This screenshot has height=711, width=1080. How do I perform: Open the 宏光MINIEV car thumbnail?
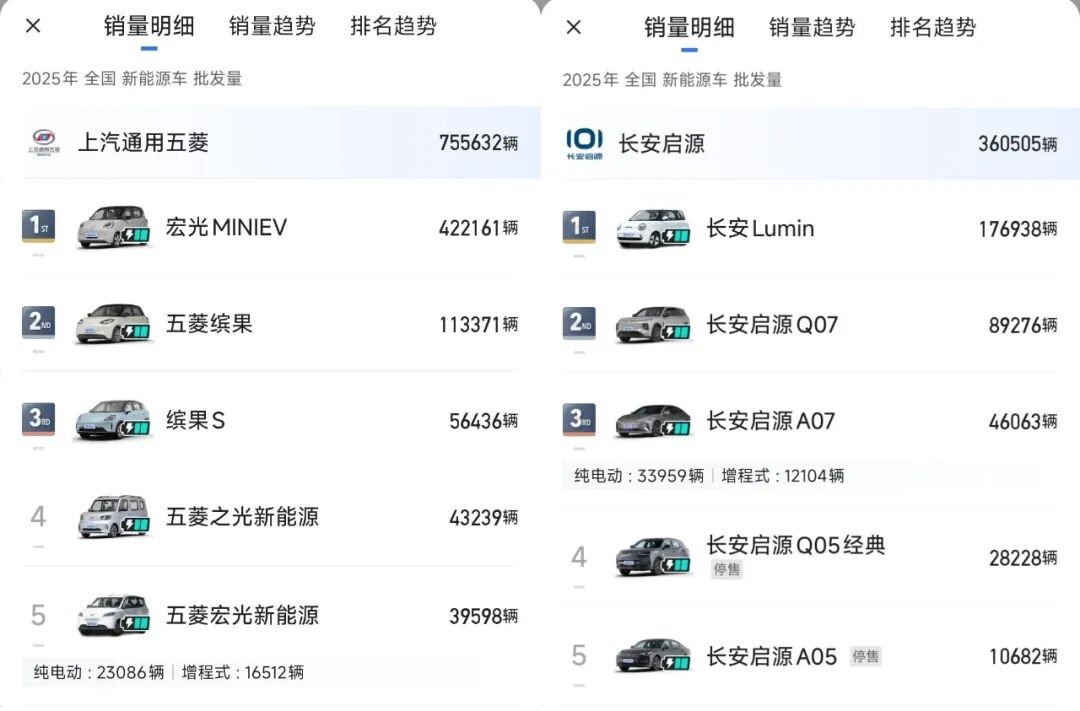pos(113,227)
